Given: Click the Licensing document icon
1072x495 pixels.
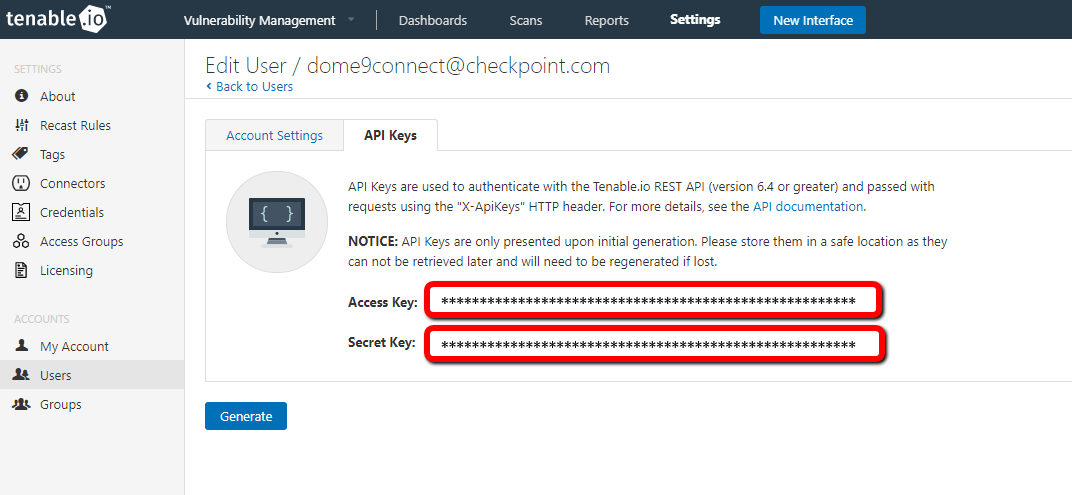Looking at the screenshot, I should (21, 270).
